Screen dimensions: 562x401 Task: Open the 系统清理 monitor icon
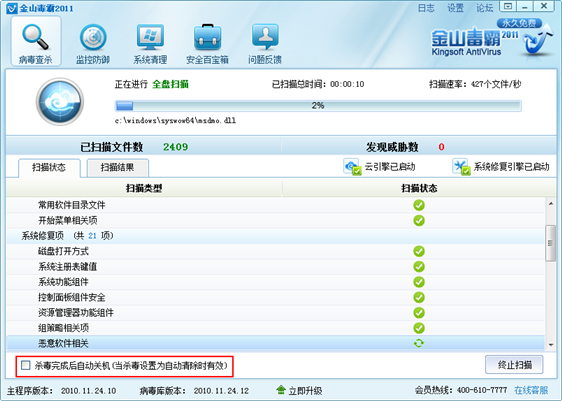tap(150, 37)
